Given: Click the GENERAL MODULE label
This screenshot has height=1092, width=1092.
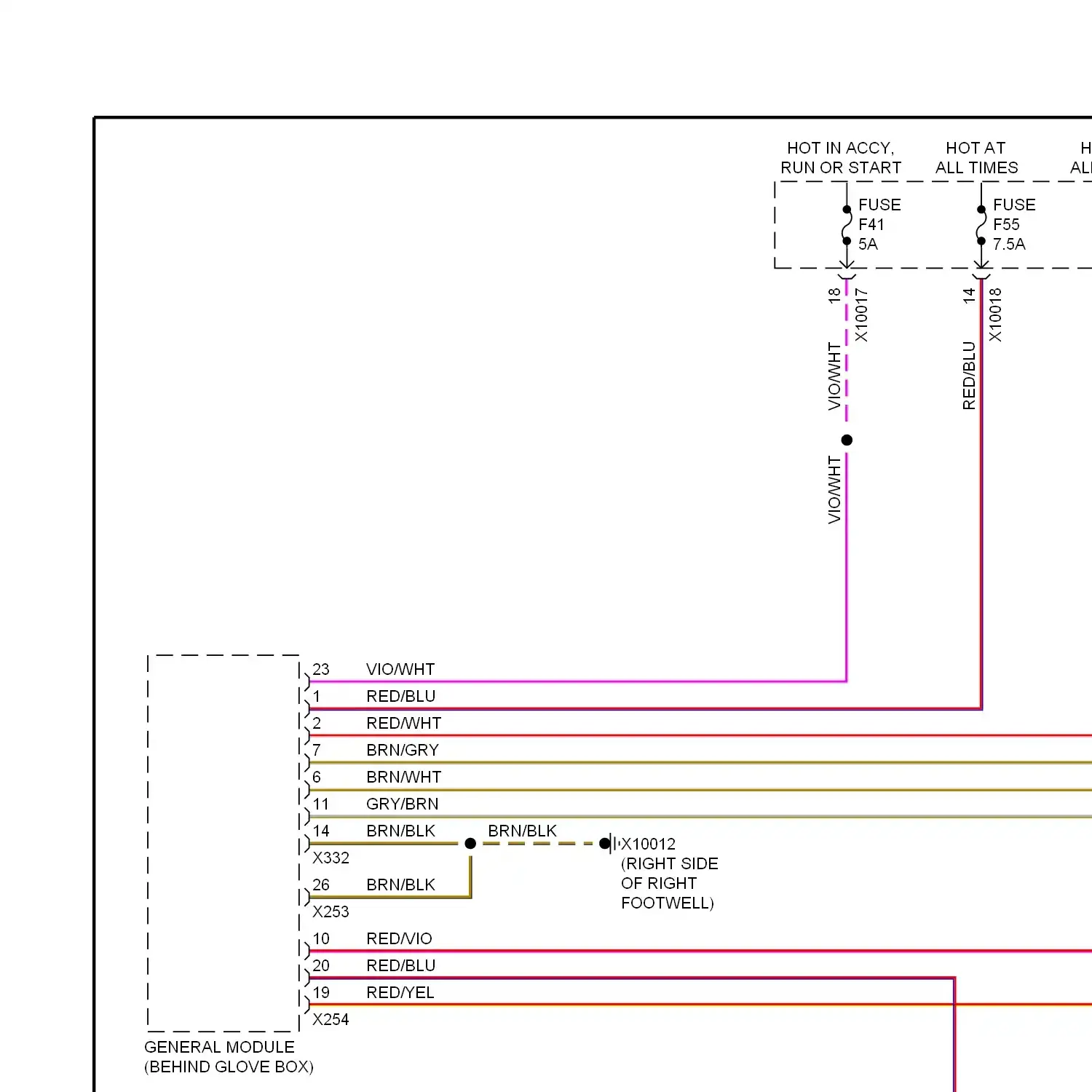Looking at the screenshot, I should pyautogui.click(x=219, y=1047).
